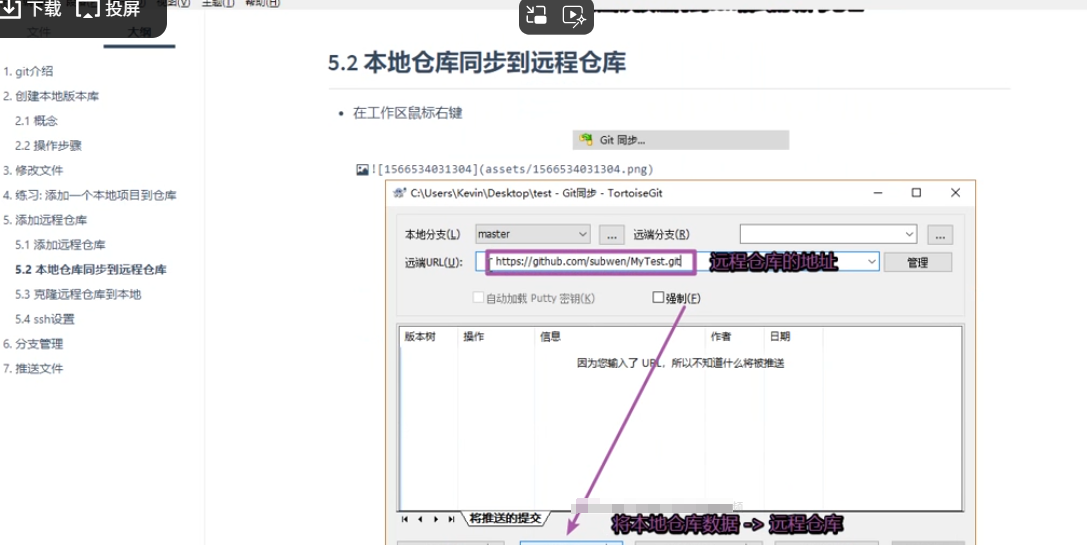1087x545 pixels.
Task: Minimize the TortoiseGit sync dialog
Action: tap(878, 193)
